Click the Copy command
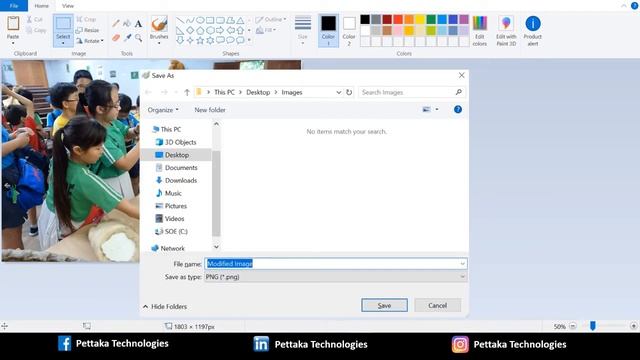640x360 pixels. (x=36, y=30)
